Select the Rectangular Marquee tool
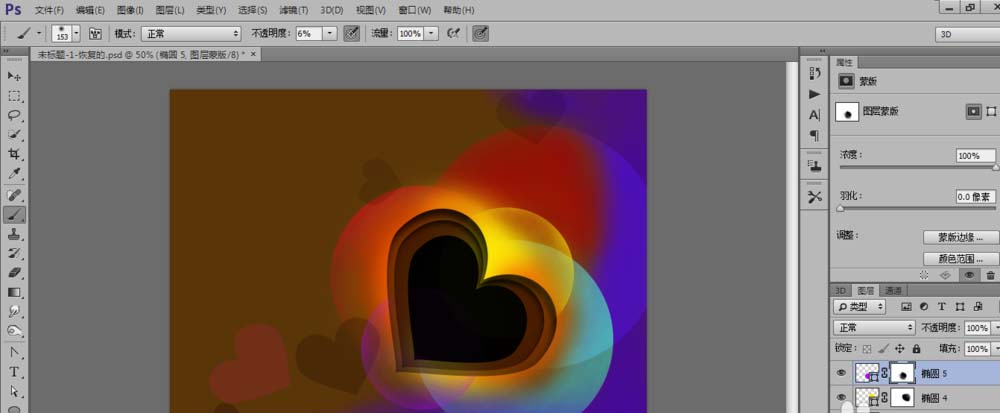Viewport: 1000px width, 413px height. [x=15, y=96]
